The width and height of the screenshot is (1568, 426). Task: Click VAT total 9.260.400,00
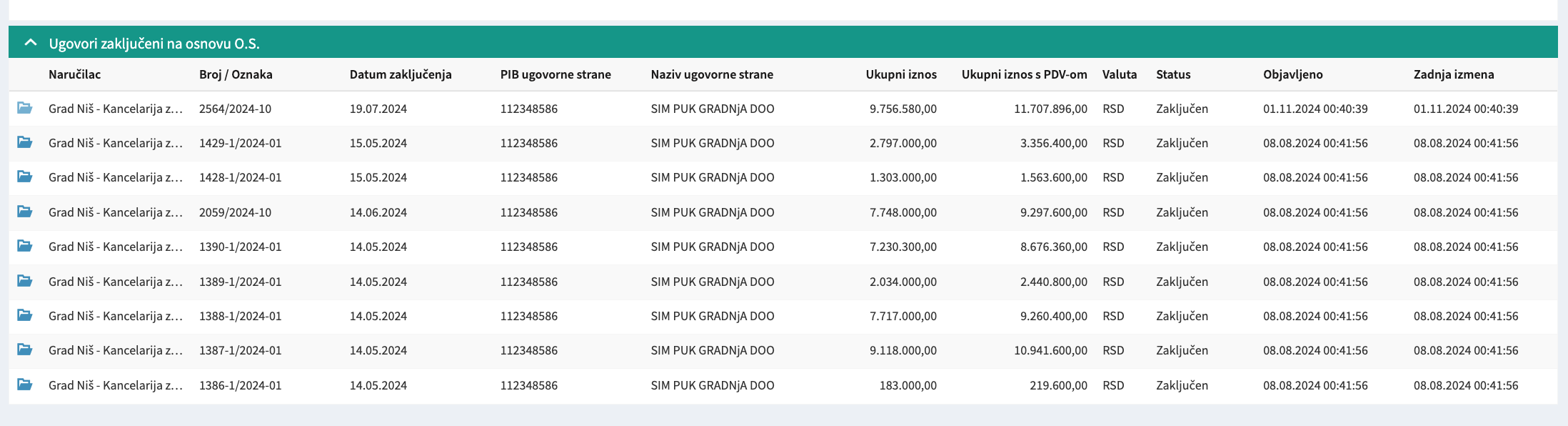[x=1054, y=316]
